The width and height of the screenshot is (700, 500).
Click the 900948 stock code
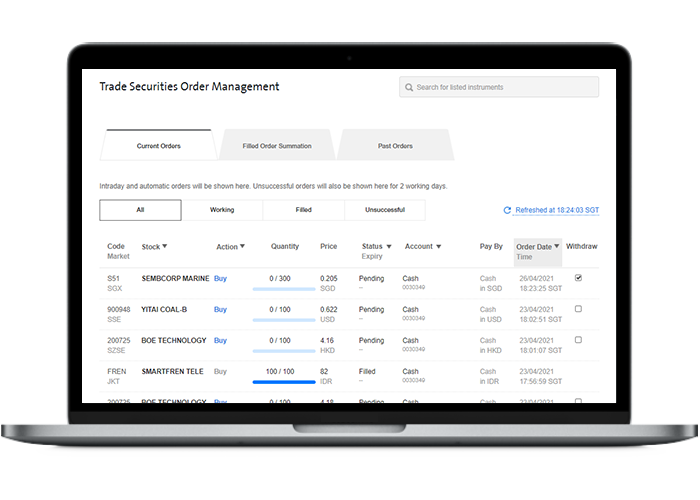pos(119,309)
